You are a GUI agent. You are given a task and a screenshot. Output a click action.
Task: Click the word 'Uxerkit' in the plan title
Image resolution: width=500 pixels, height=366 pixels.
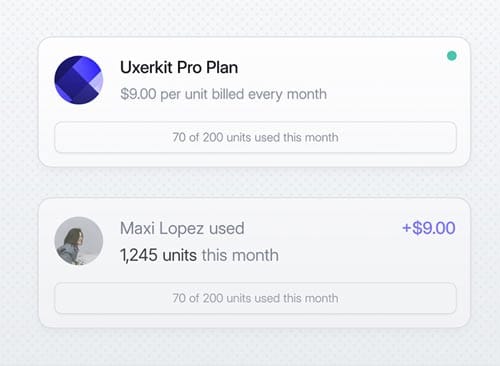(146, 67)
